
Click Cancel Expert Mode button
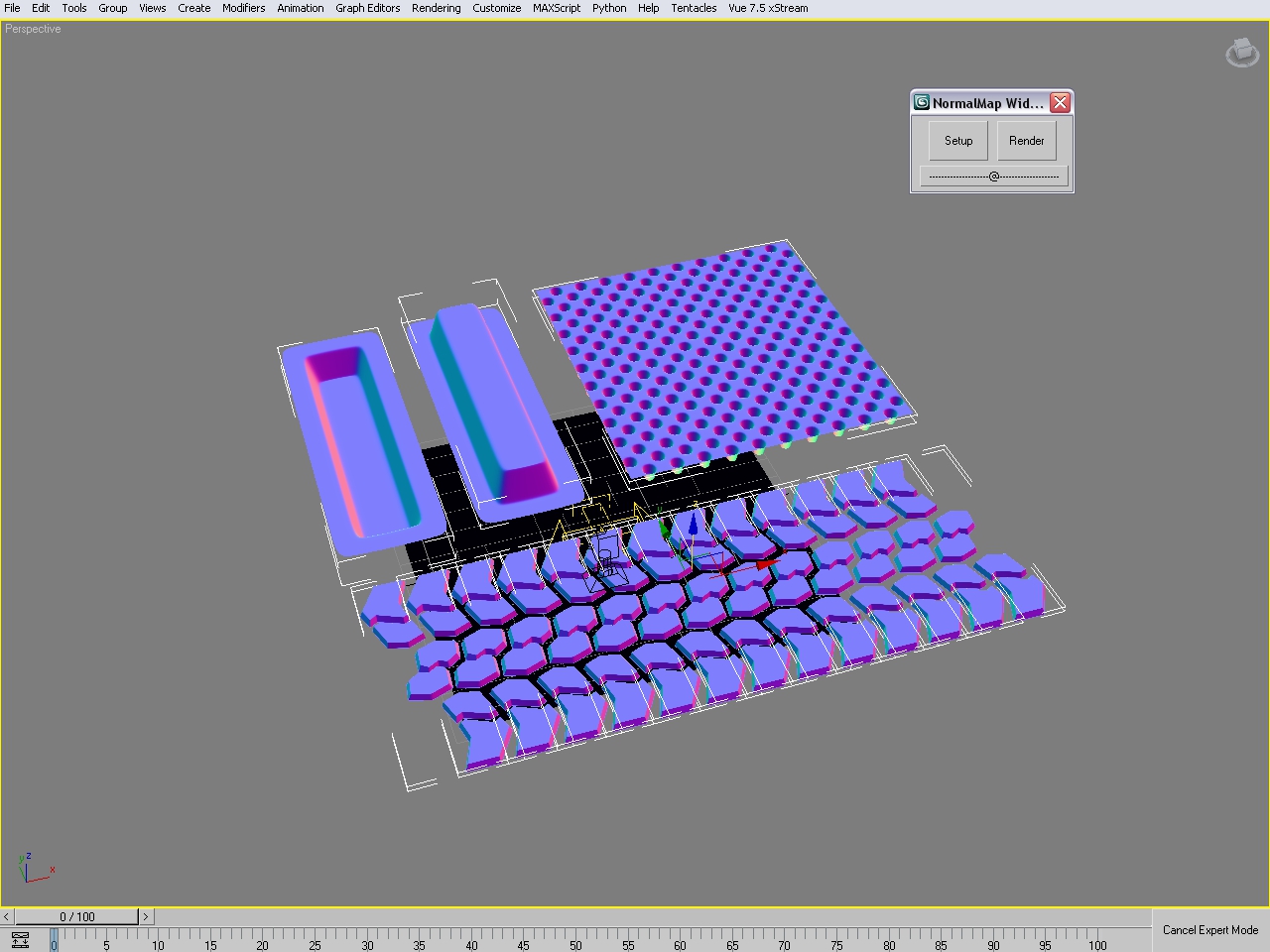pyautogui.click(x=1209, y=930)
